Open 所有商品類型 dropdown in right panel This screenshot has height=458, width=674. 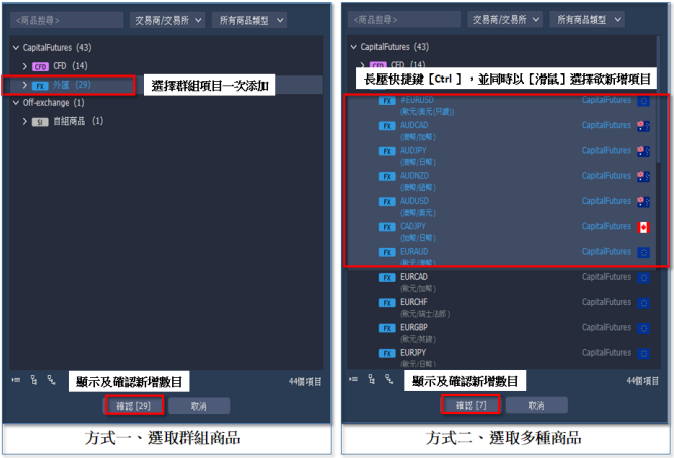pyautogui.click(x=588, y=20)
